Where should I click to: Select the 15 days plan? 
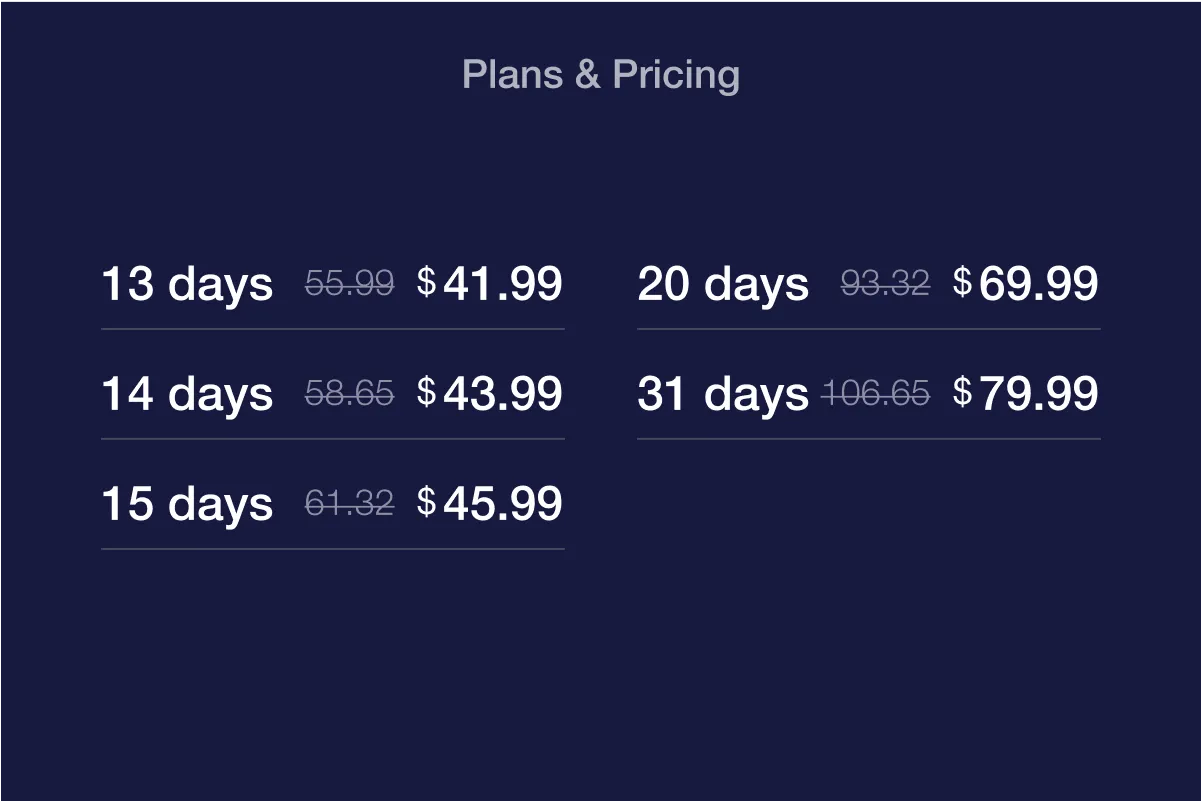pyautogui.click(x=332, y=504)
